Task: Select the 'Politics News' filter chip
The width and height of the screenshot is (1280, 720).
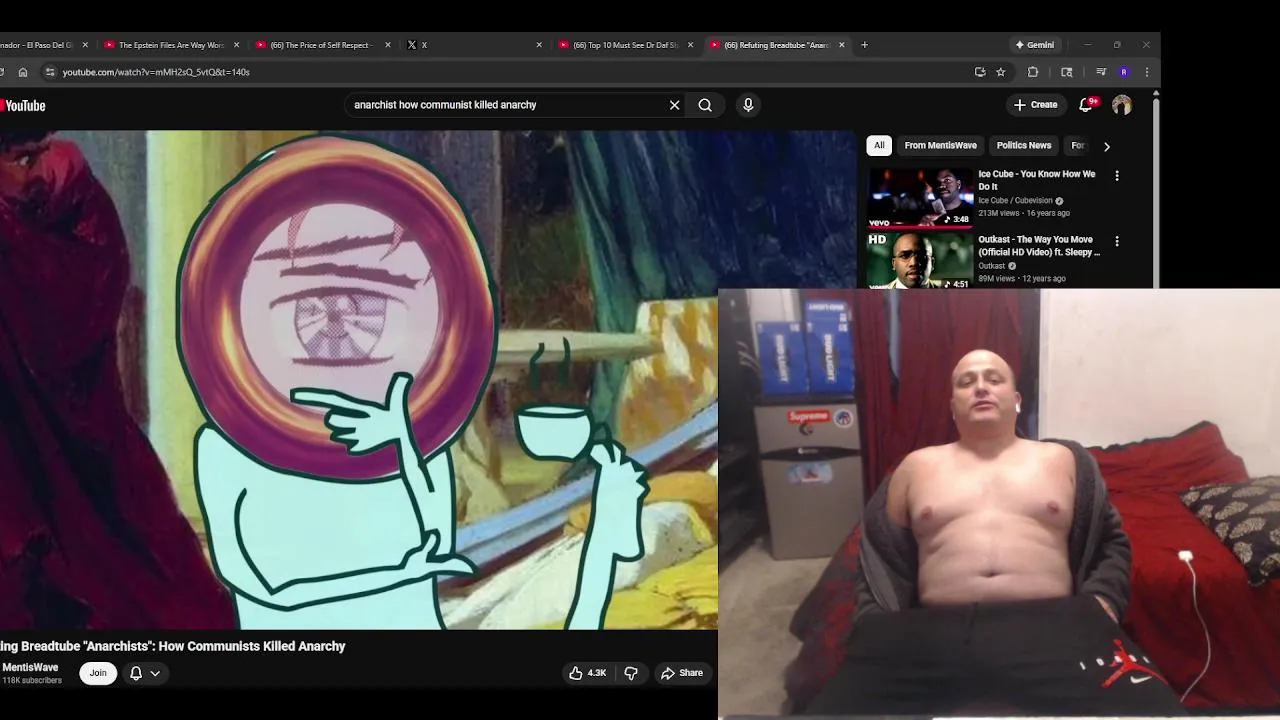Action: [x=1024, y=146]
